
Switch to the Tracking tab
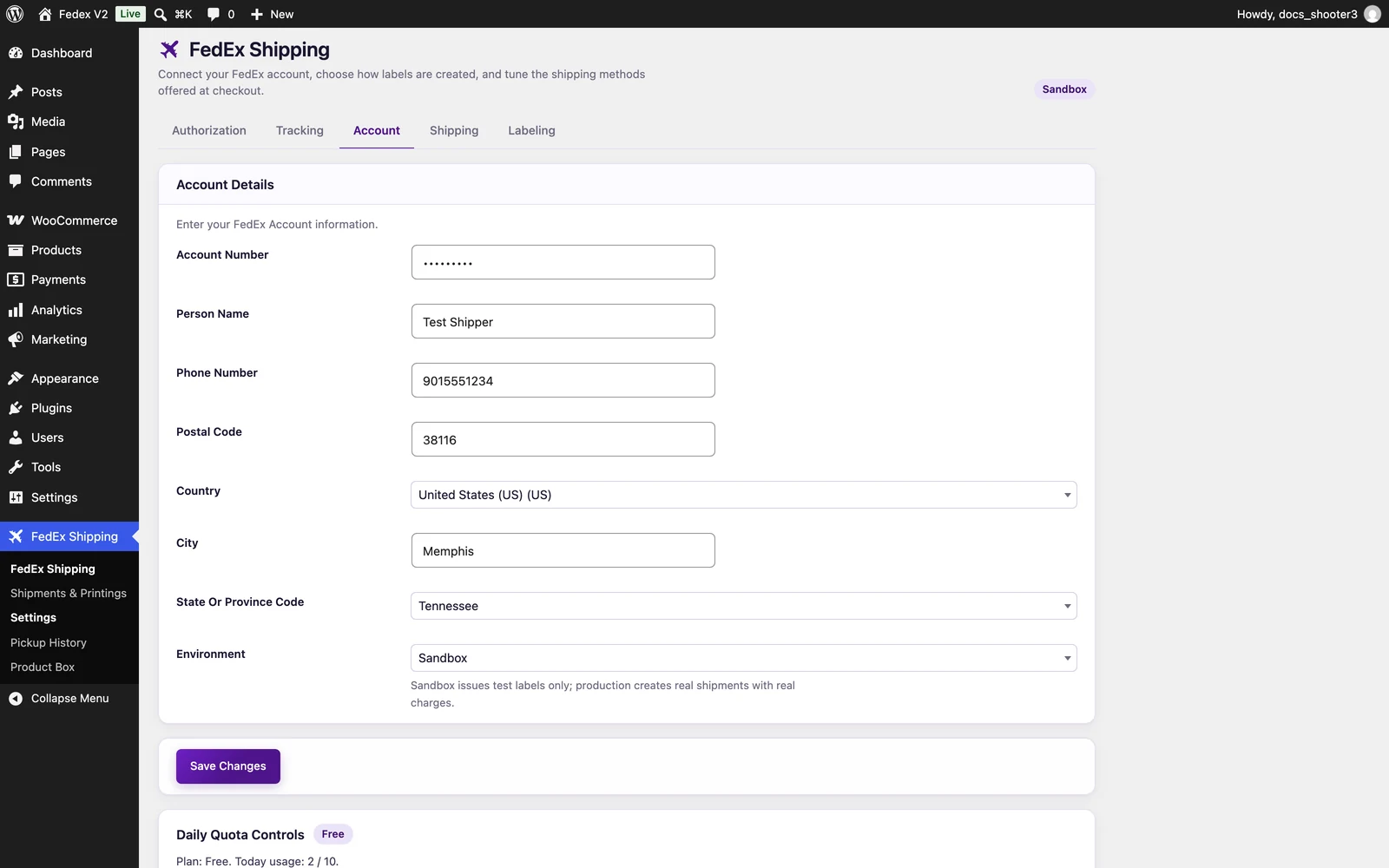pyautogui.click(x=300, y=130)
